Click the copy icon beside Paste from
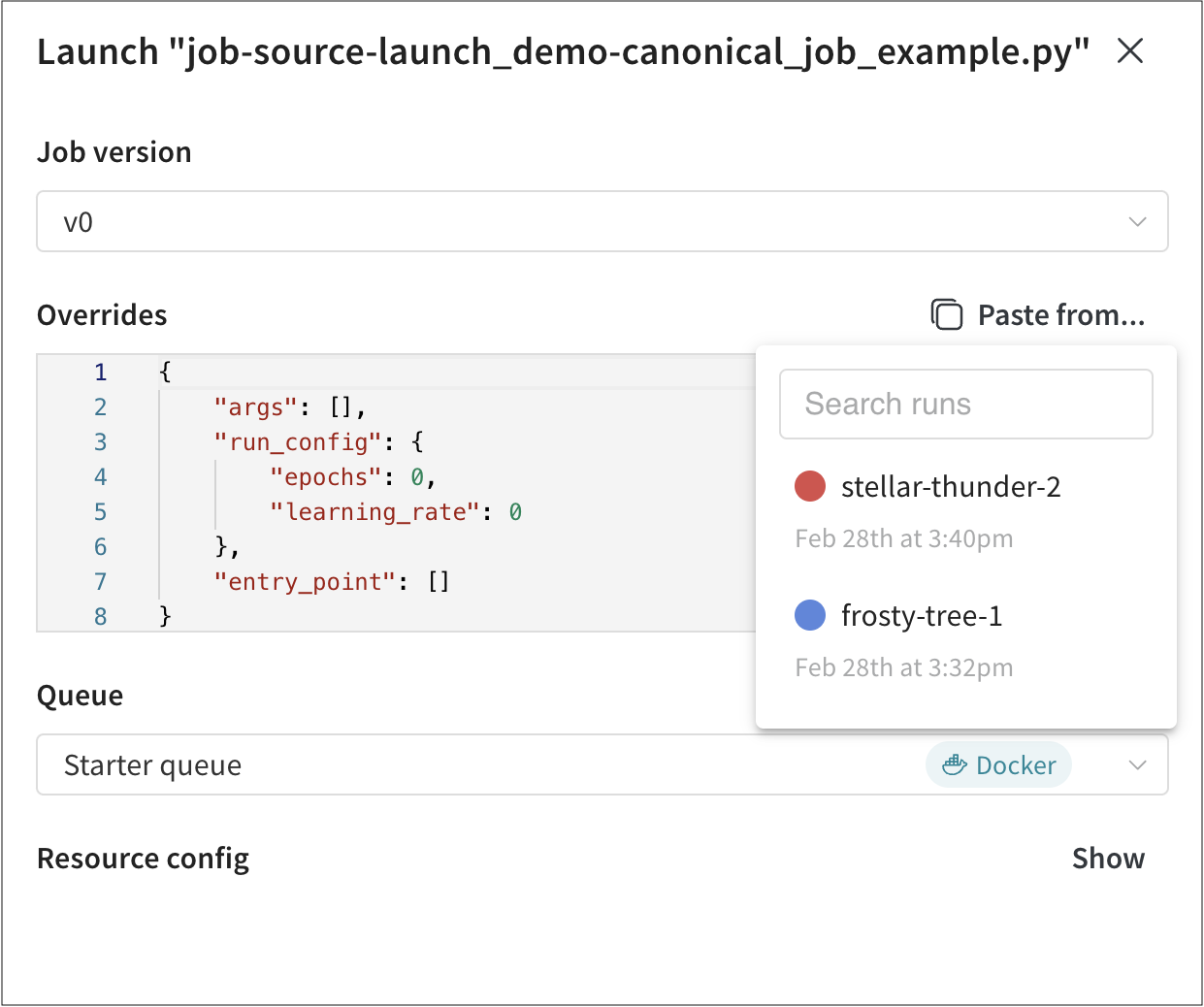The height and width of the screenshot is (1007, 1204). pyautogui.click(x=946, y=314)
